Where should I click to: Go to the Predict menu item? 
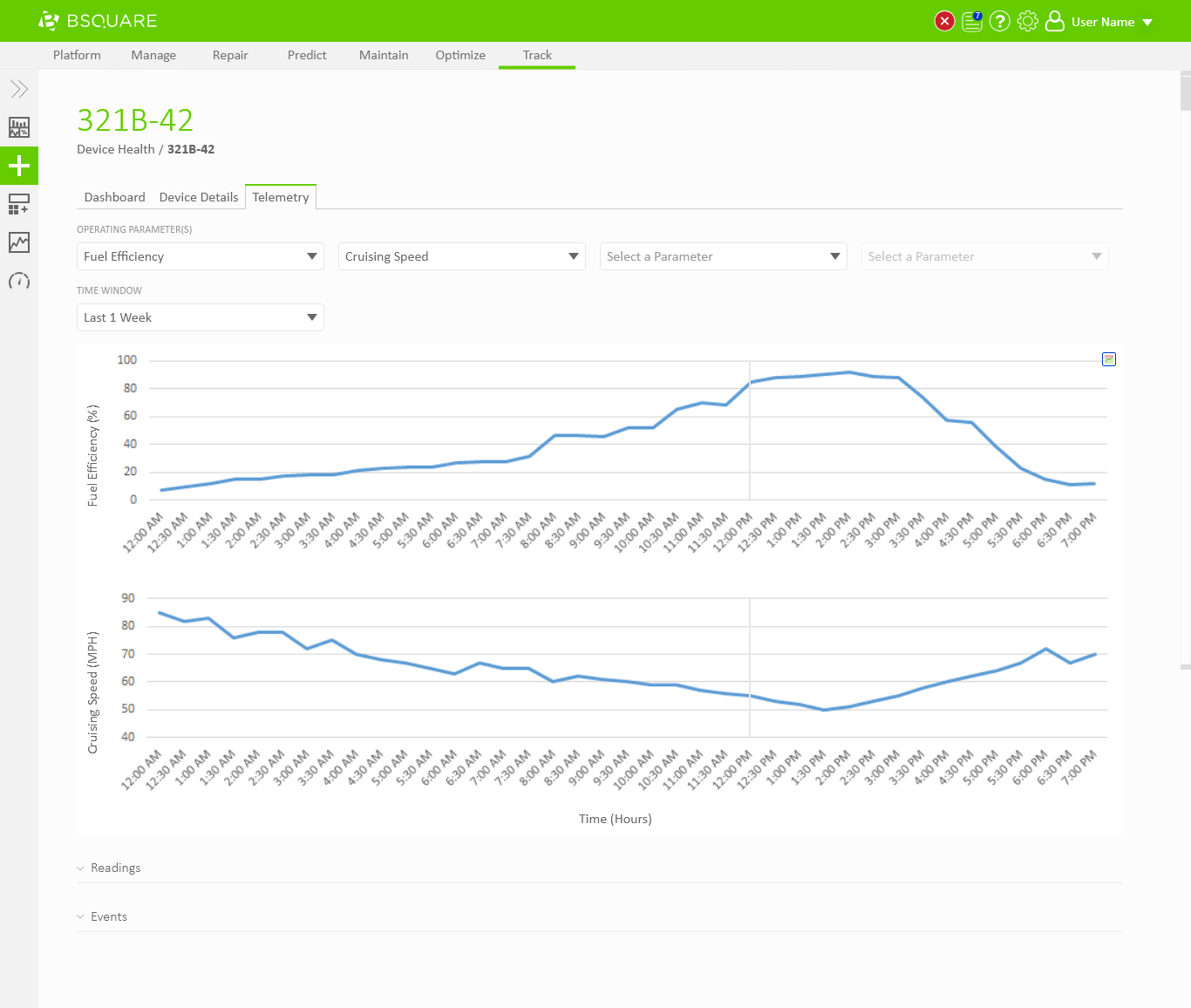coord(307,55)
